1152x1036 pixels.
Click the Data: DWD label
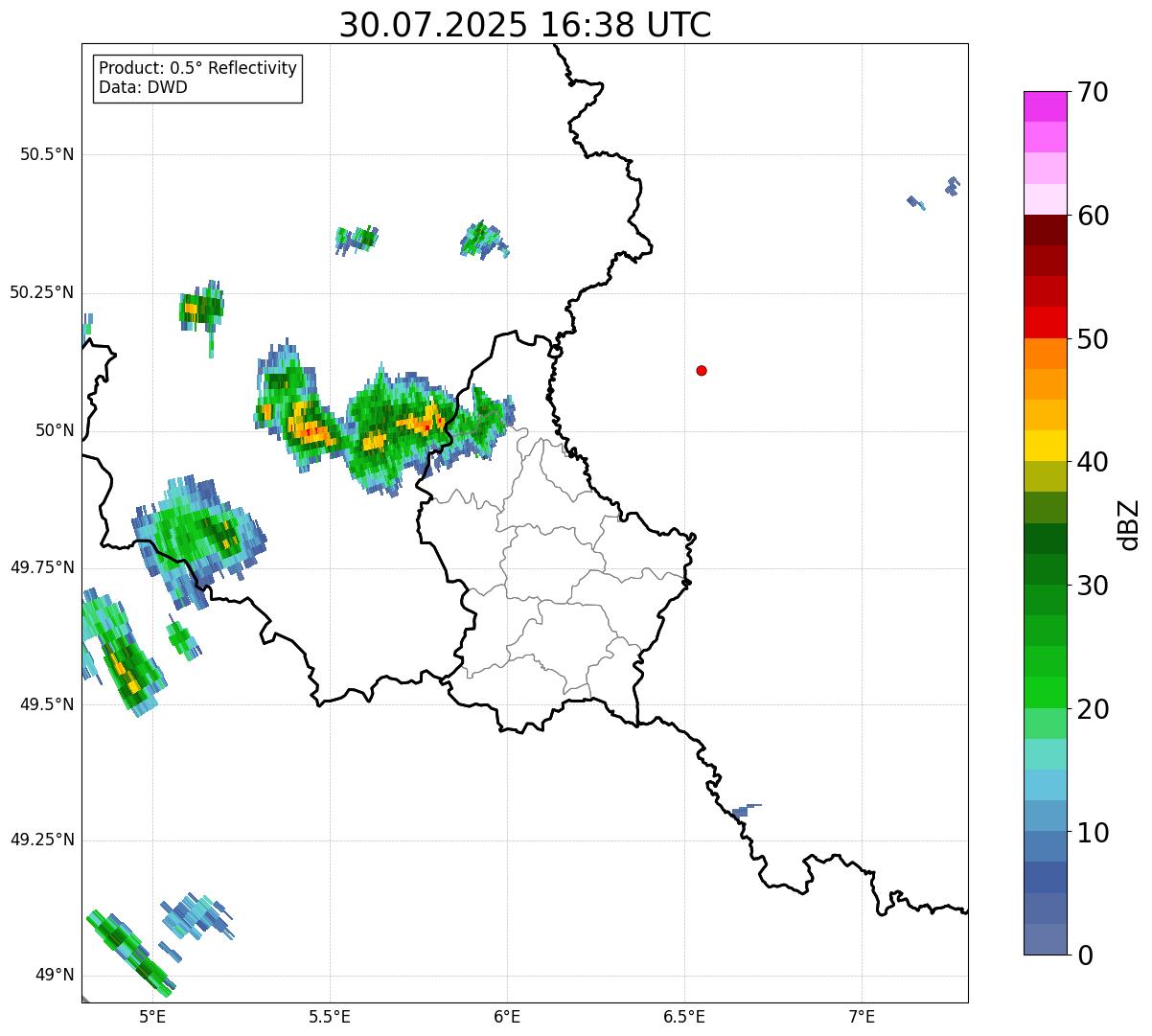(143, 87)
